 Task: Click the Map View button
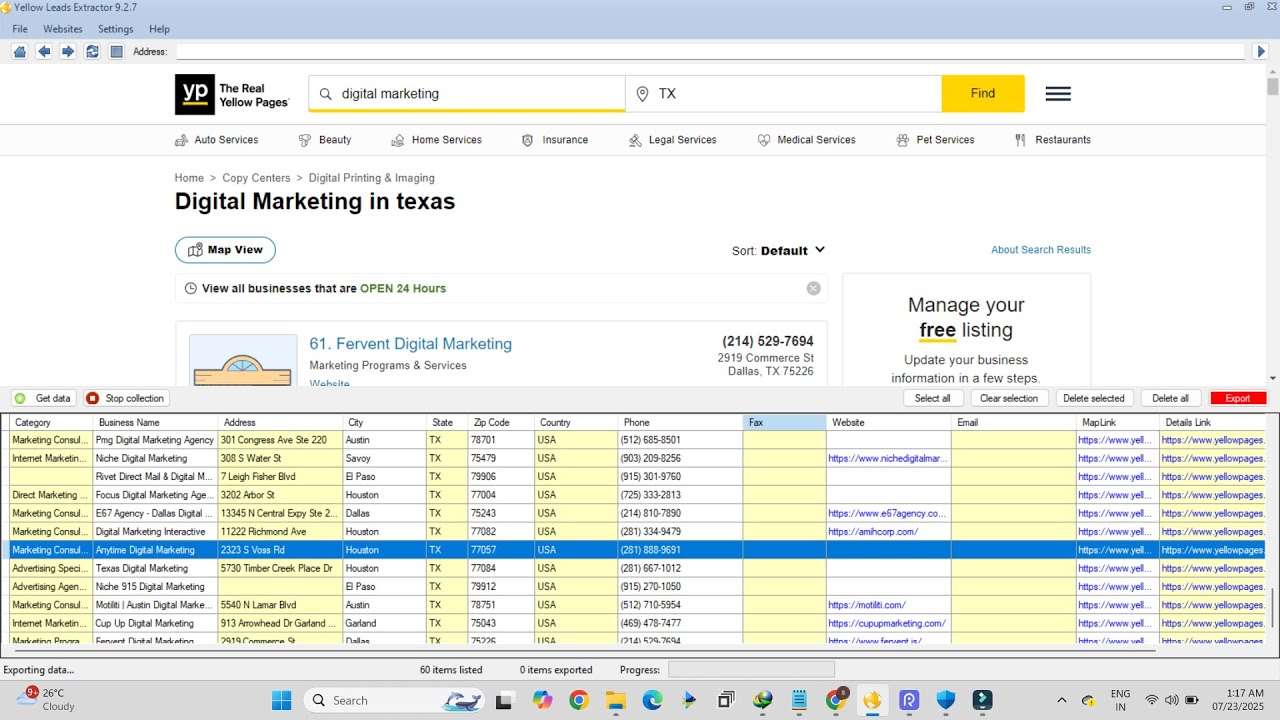point(225,250)
